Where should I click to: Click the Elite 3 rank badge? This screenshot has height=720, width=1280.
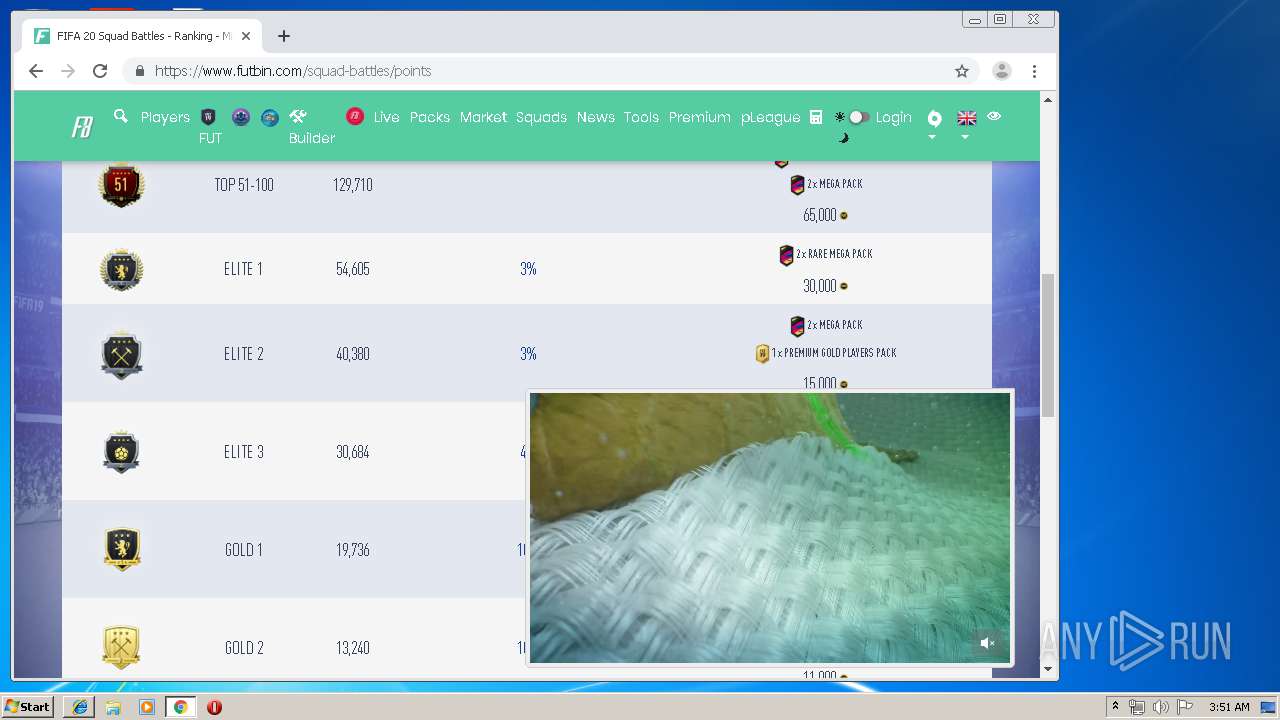(121, 452)
